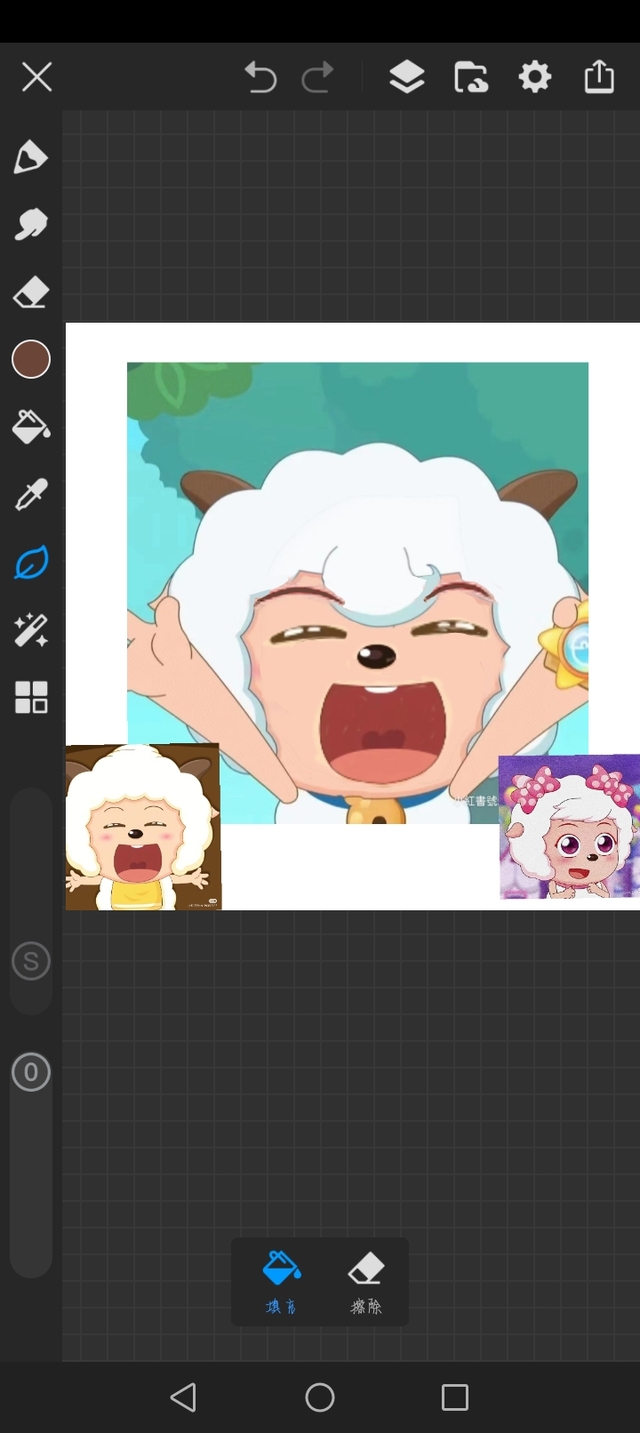This screenshot has width=640, height=1433.
Task: Tap the share export icon
Action: click(x=599, y=77)
